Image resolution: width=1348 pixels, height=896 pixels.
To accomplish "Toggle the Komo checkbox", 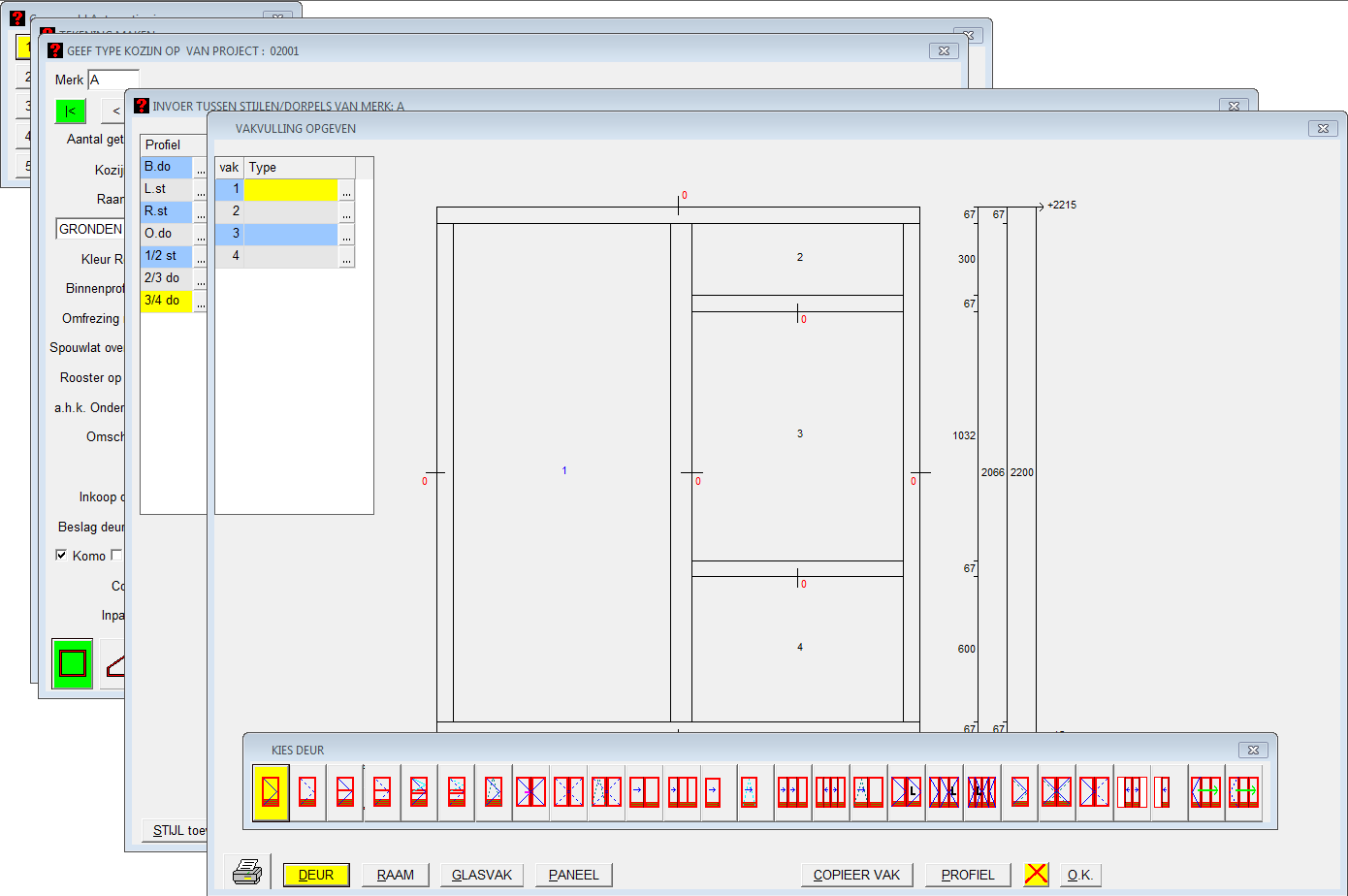I will (x=61, y=556).
